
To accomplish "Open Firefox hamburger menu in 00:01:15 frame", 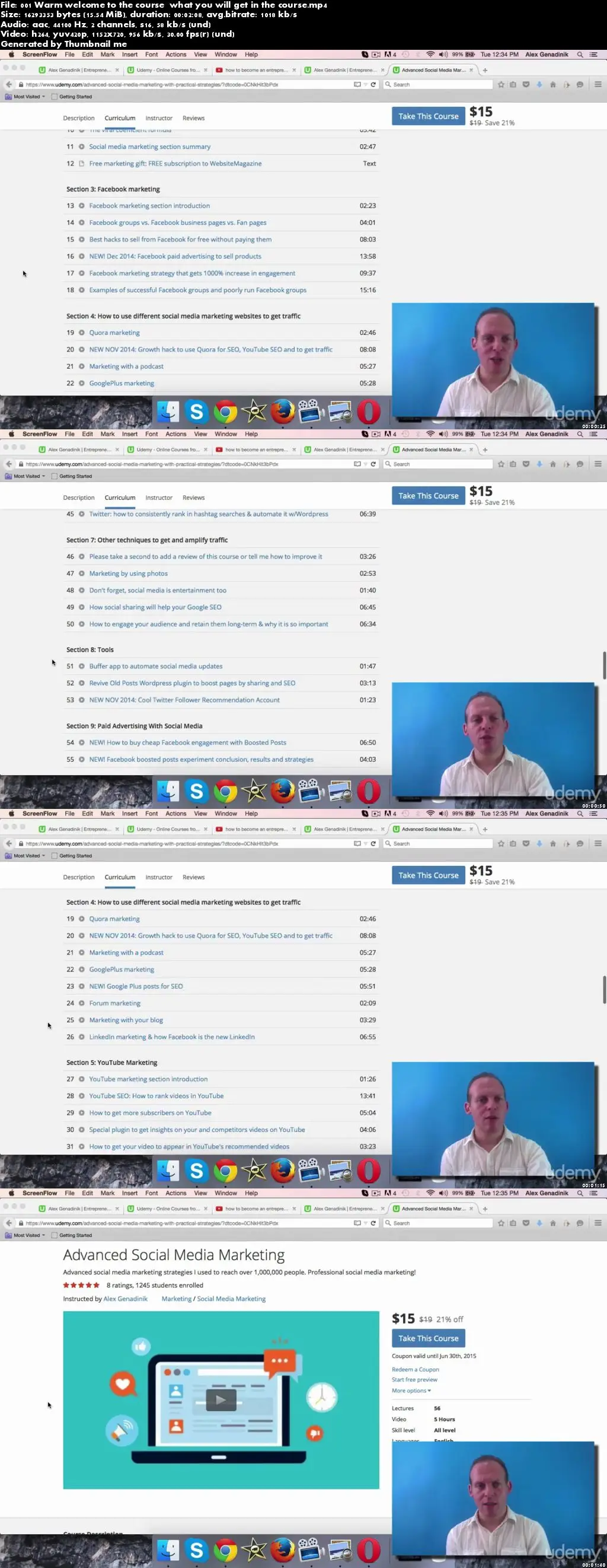I will click(598, 844).
